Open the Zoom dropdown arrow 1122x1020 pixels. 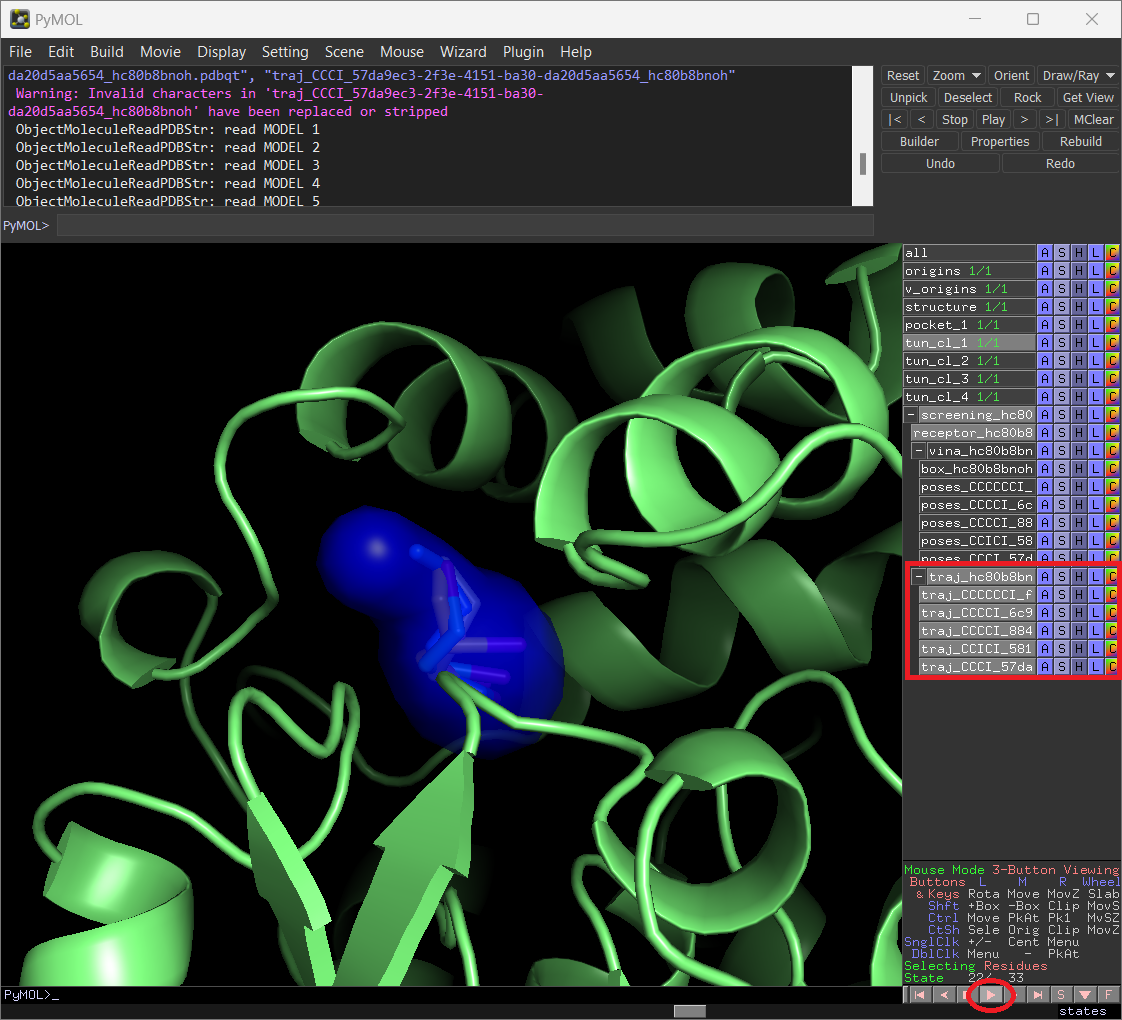[978, 75]
